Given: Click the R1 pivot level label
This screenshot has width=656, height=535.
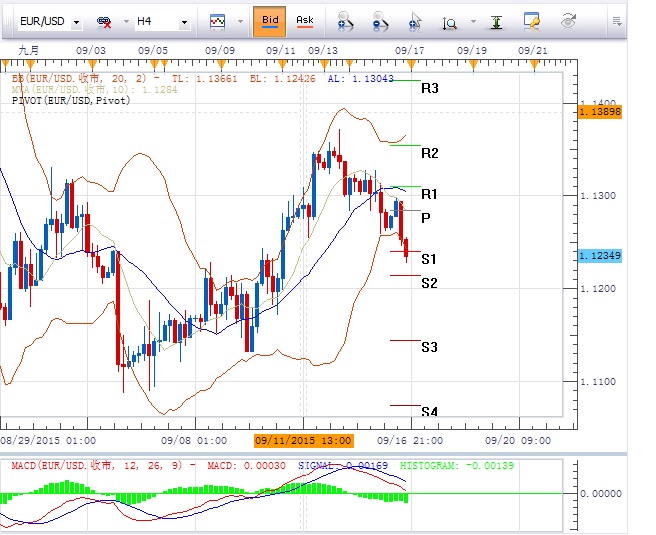Looking at the screenshot, I should (x=429, y=194).
